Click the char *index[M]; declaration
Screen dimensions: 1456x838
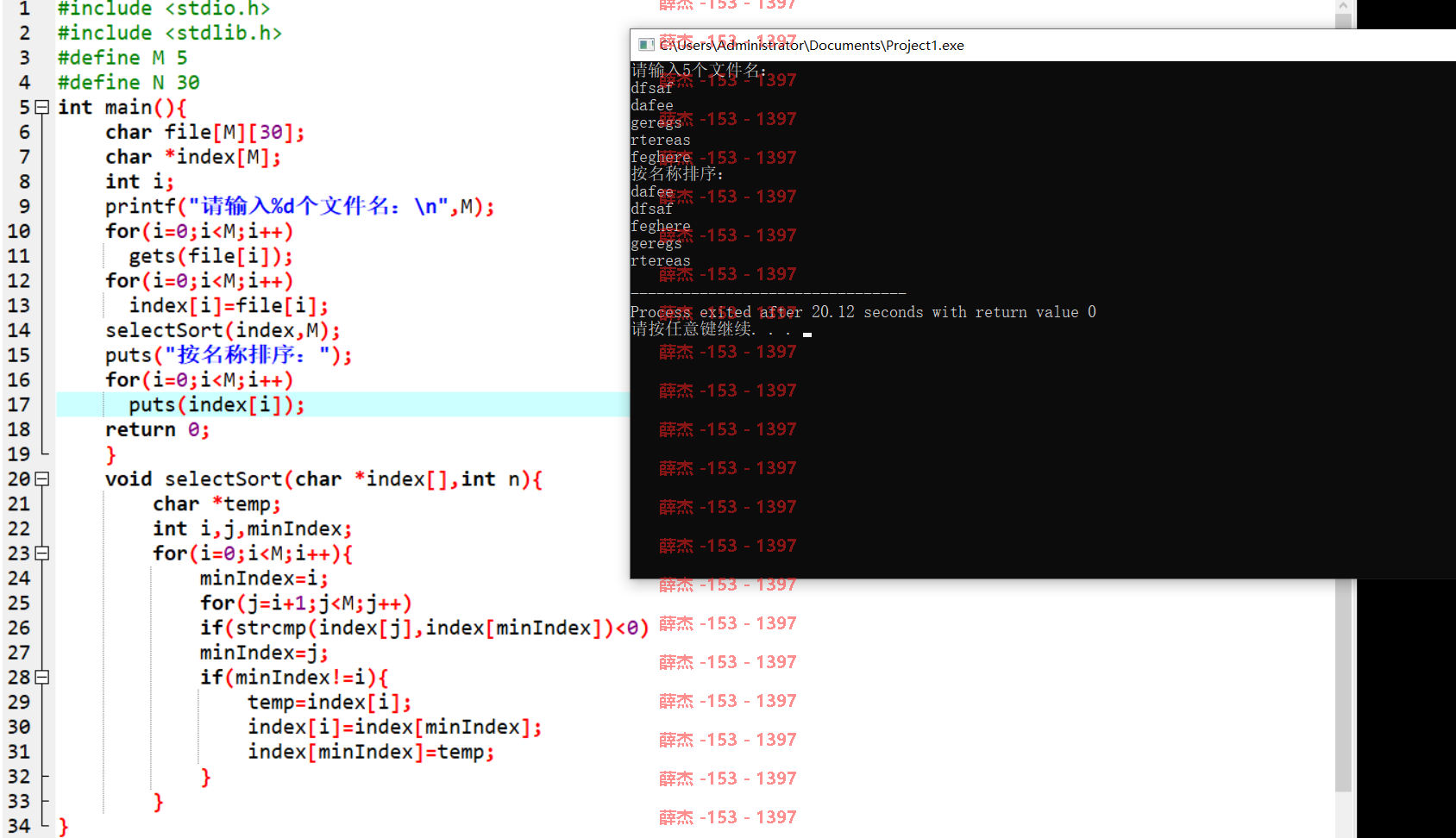click(x=193, y=158)
